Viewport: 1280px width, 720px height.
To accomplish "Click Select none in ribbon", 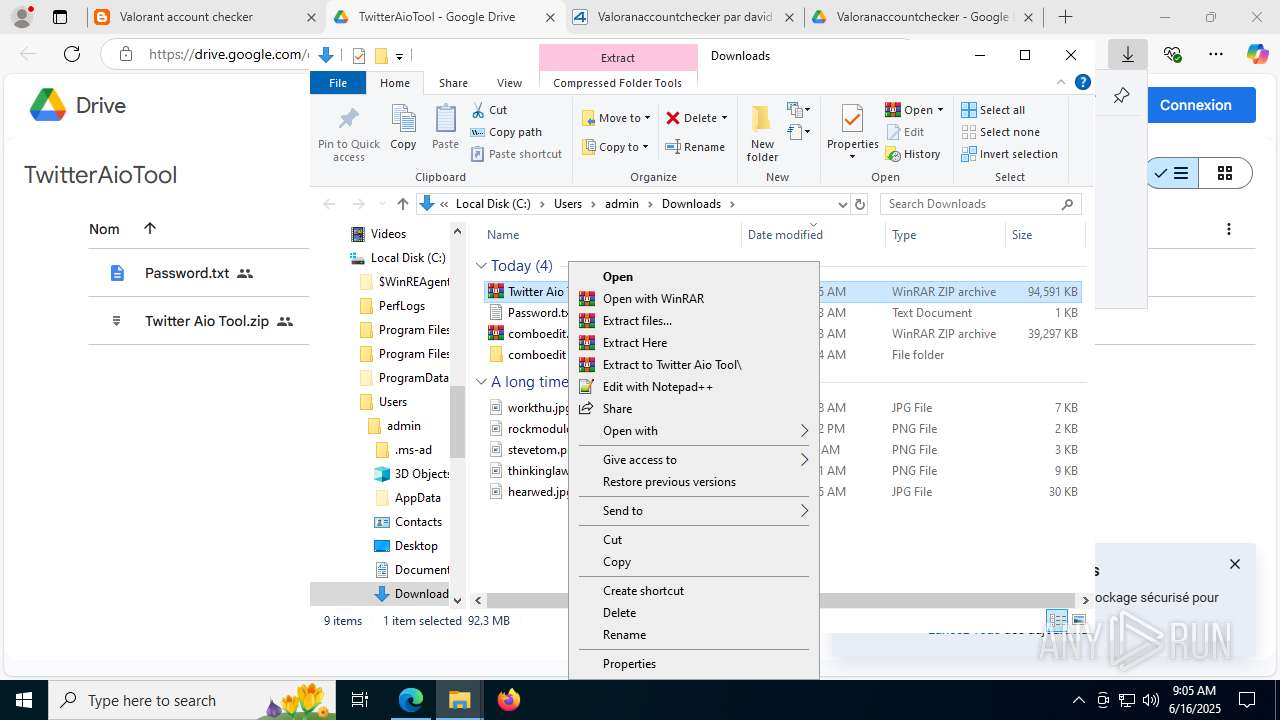I will tap(1000, 132).
